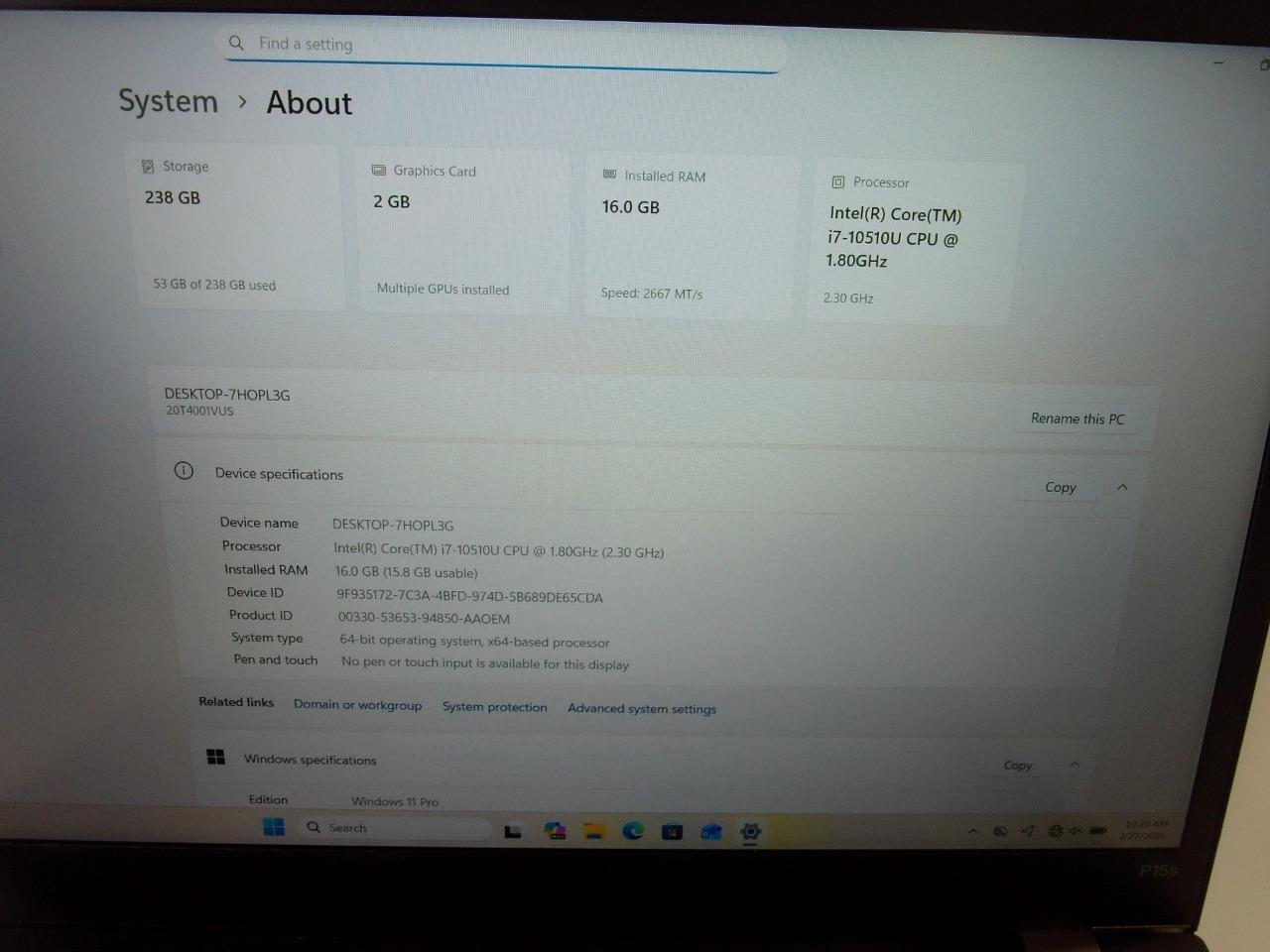Show hidden system tray icons
1270x952 pixels.
(x=972, y=831)
